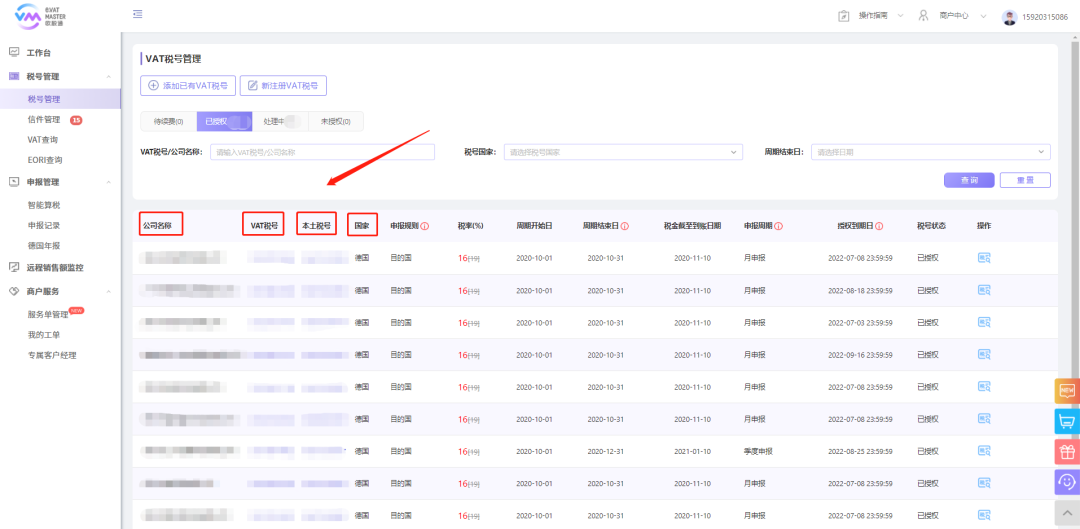
Task: Click the 新注册VAT税号 button
Action: [x=283, y=85]
